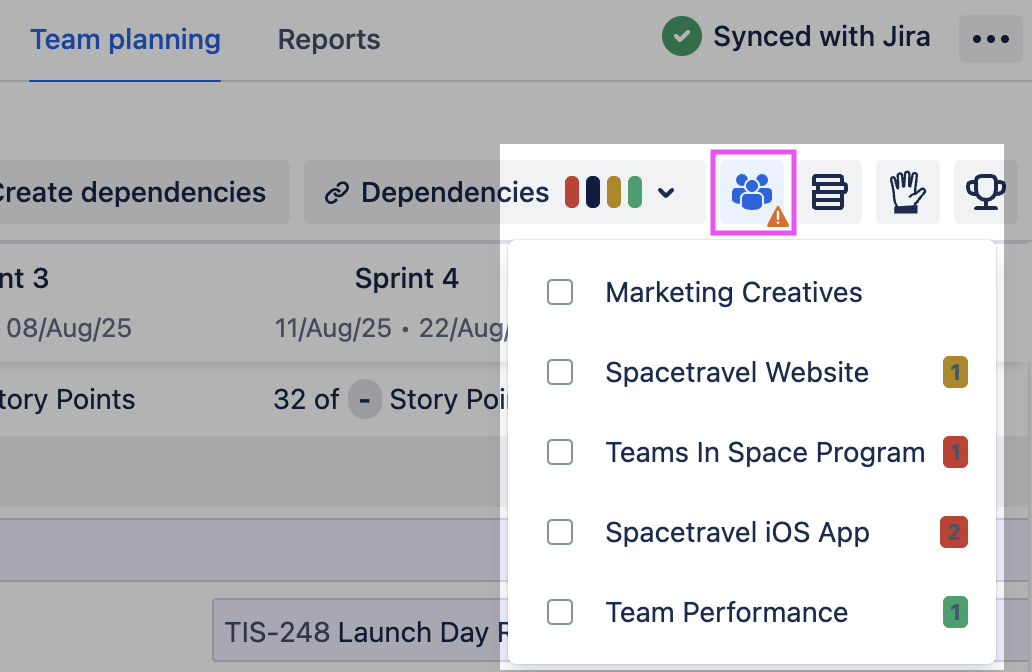Click the chain link icon beside Dependencies

point(337,193)
